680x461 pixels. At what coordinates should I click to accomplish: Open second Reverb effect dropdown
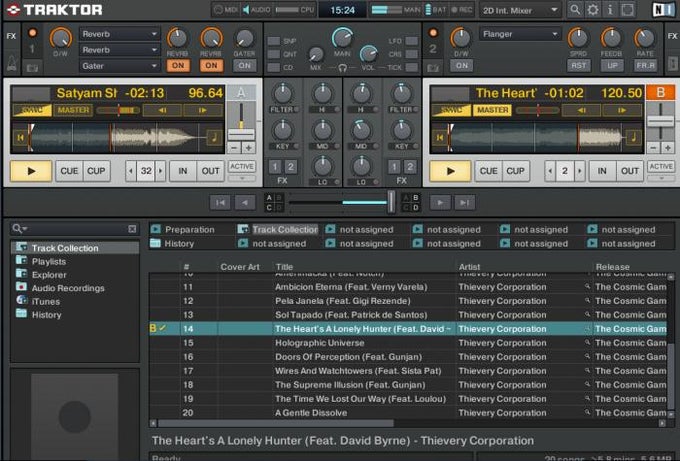tap(119, 50)
